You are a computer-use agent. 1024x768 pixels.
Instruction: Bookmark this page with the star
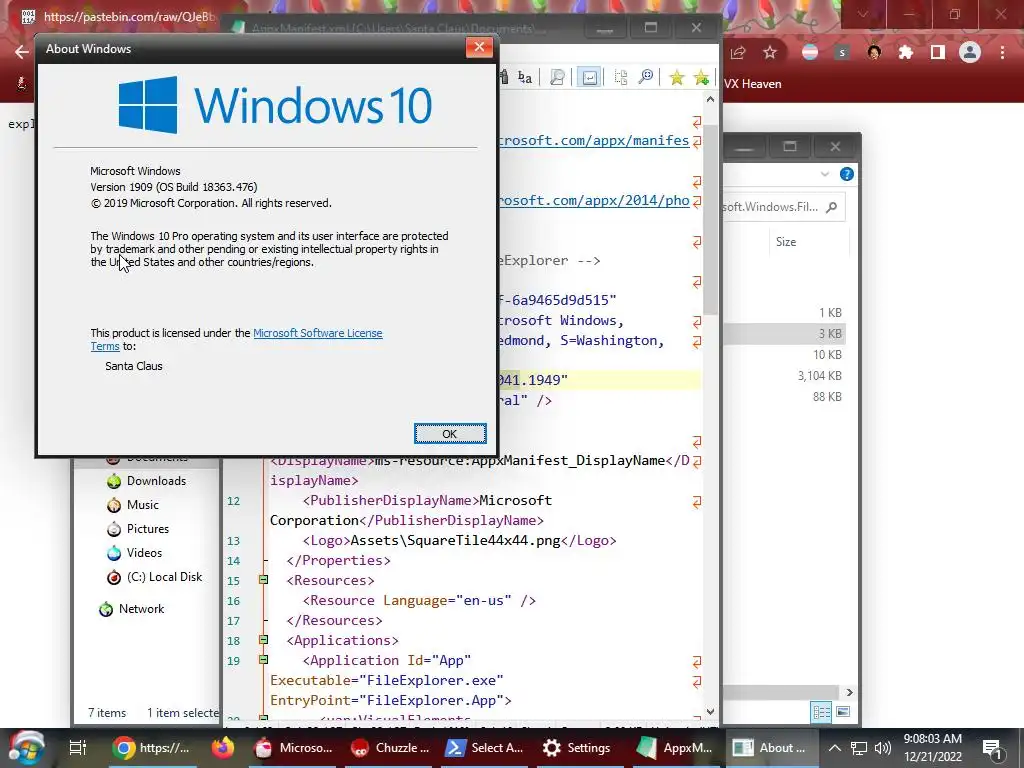pyautogui.click(x=770, y=53)
